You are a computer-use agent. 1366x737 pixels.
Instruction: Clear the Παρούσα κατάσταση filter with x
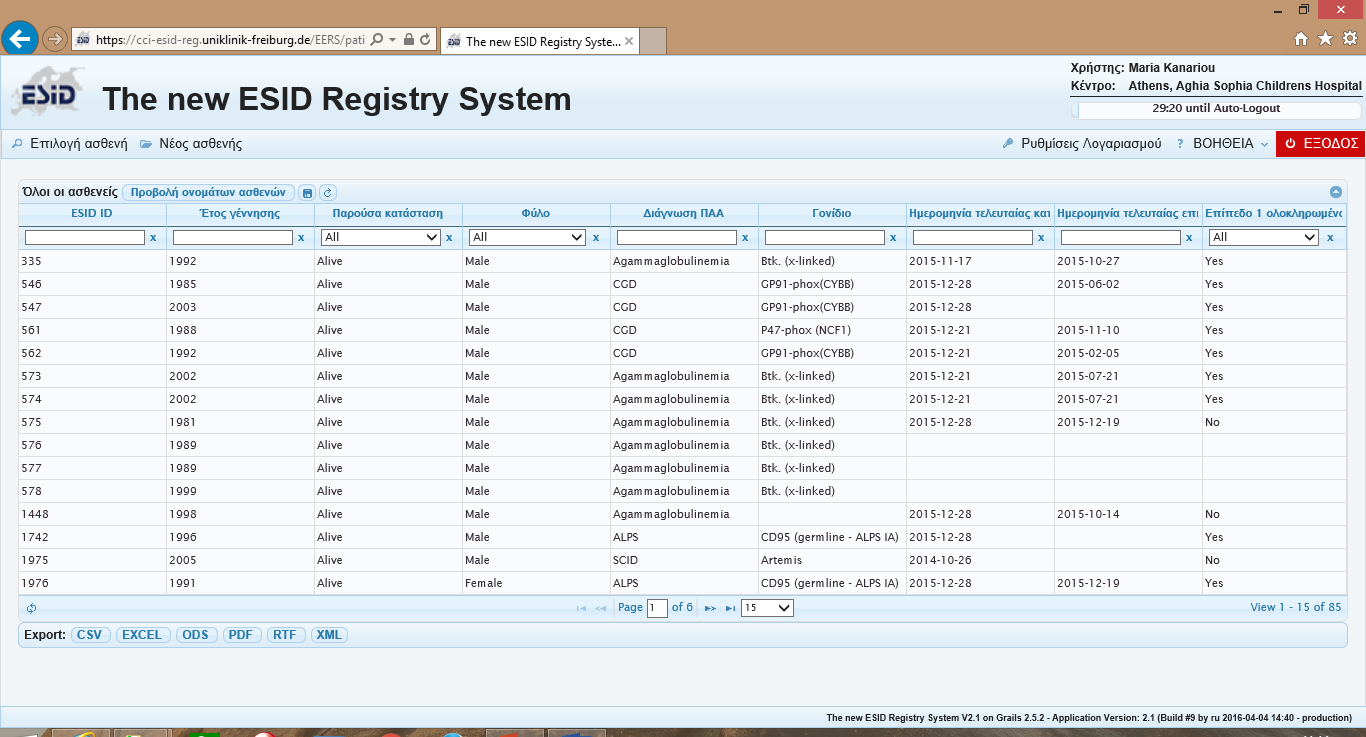449,238
